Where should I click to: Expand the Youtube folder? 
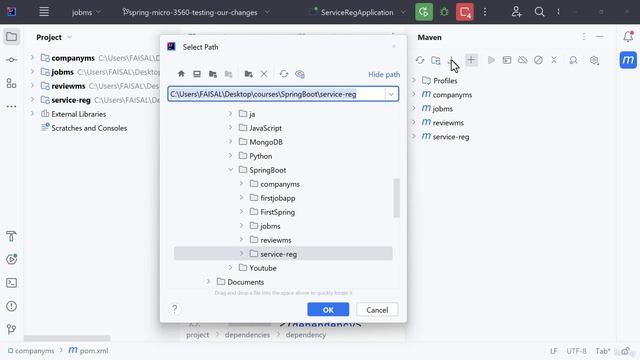[231, 268]
